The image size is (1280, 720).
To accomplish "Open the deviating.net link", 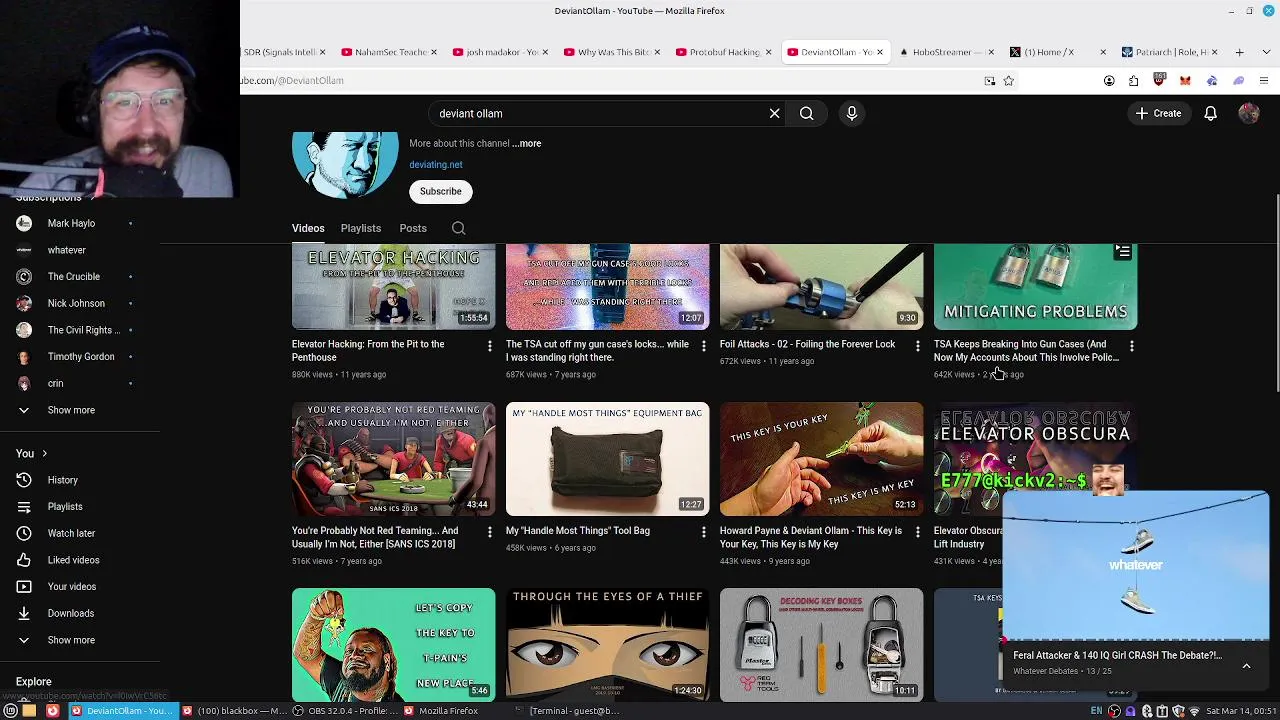I will coord(435,164).
